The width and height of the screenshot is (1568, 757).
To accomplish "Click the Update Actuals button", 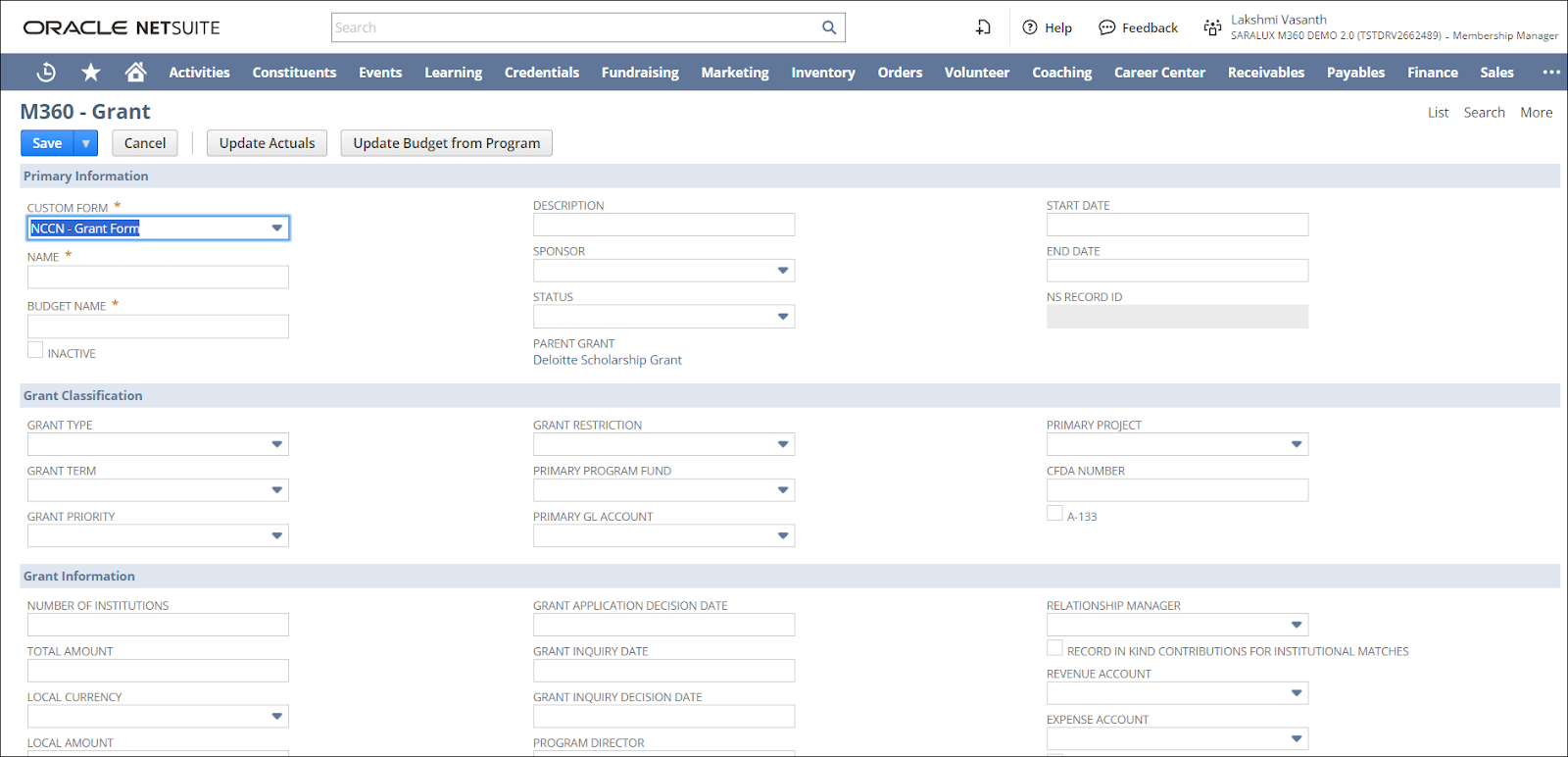I will pos(267,143).
